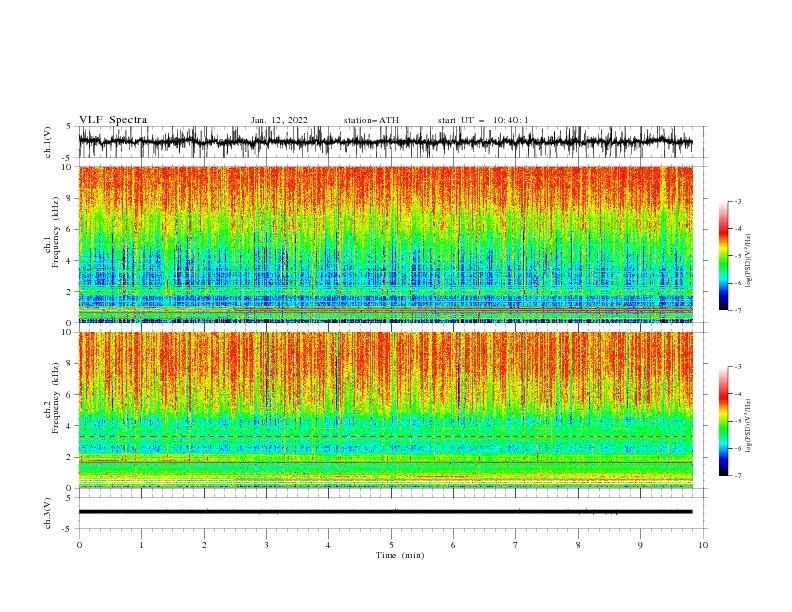Click the "ch.3(V)" axis label

48,513
